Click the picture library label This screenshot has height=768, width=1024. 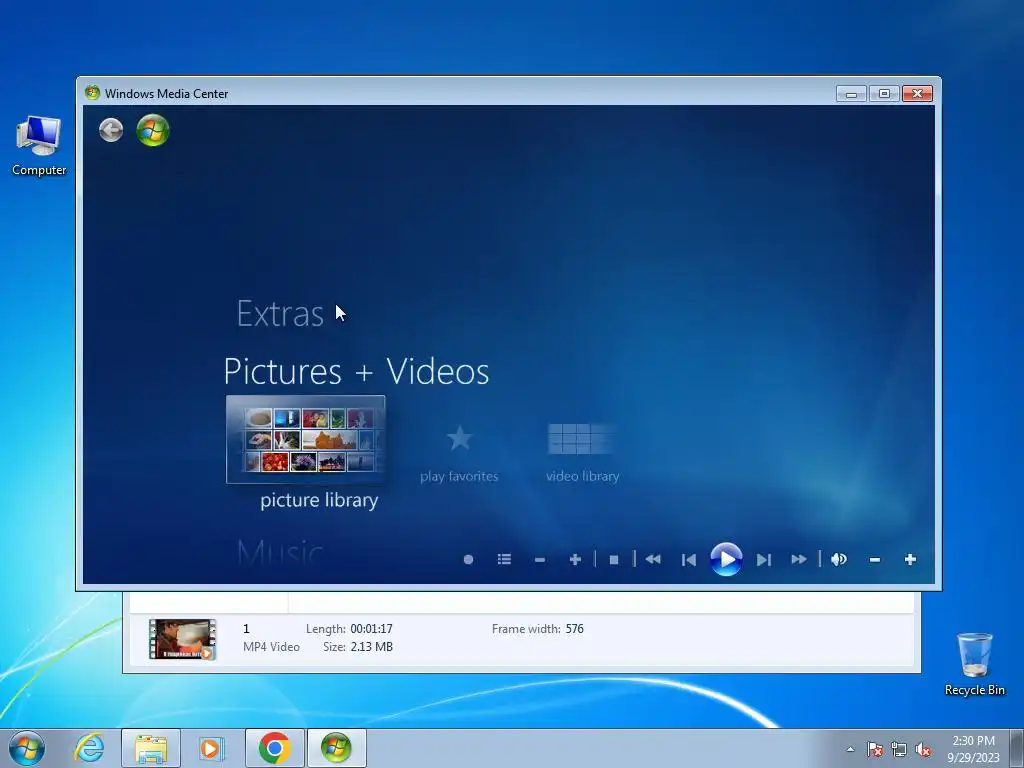(x=319, y=500)
